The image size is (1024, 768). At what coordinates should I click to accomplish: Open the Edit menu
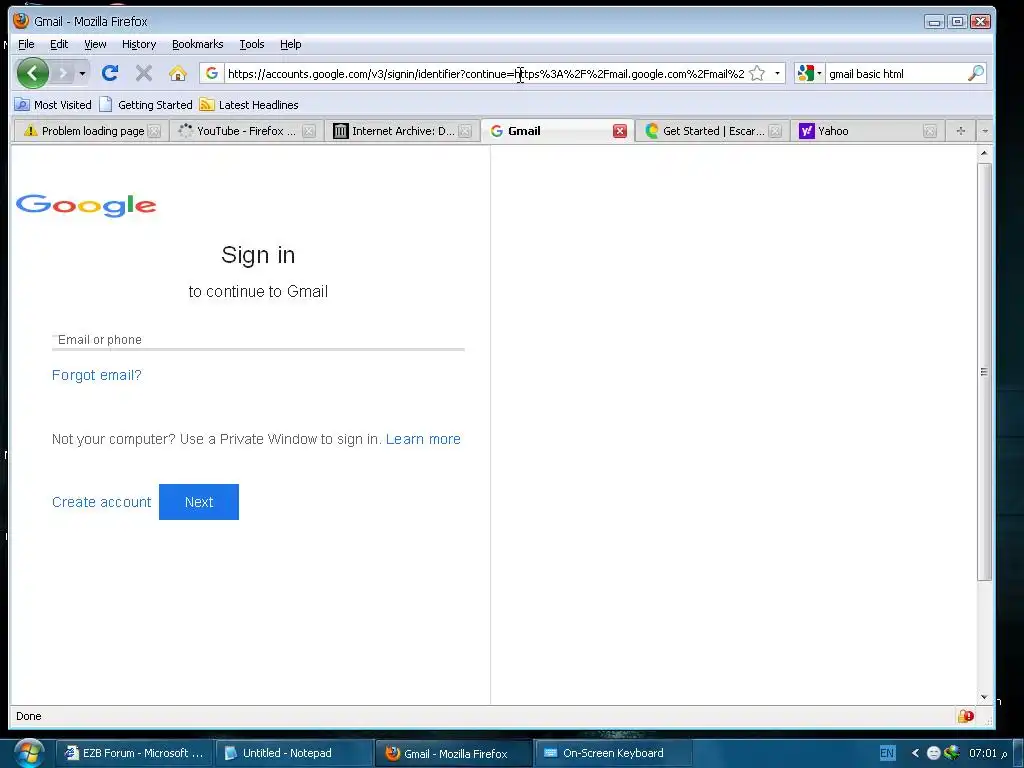point(59,44)
